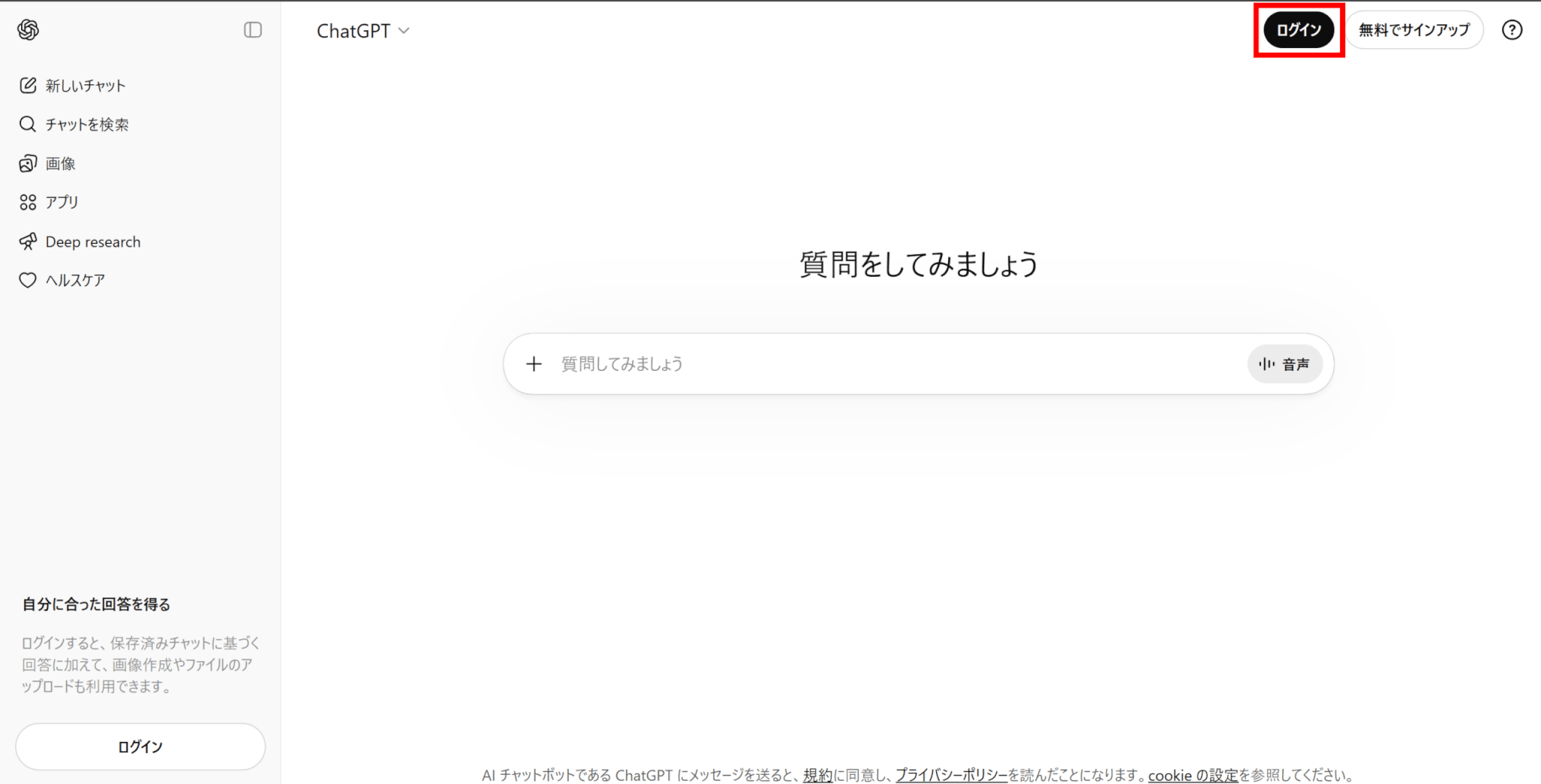Collapse the sidebar with the panel icon
The image size is (1541, 784).
pos(253,29)
